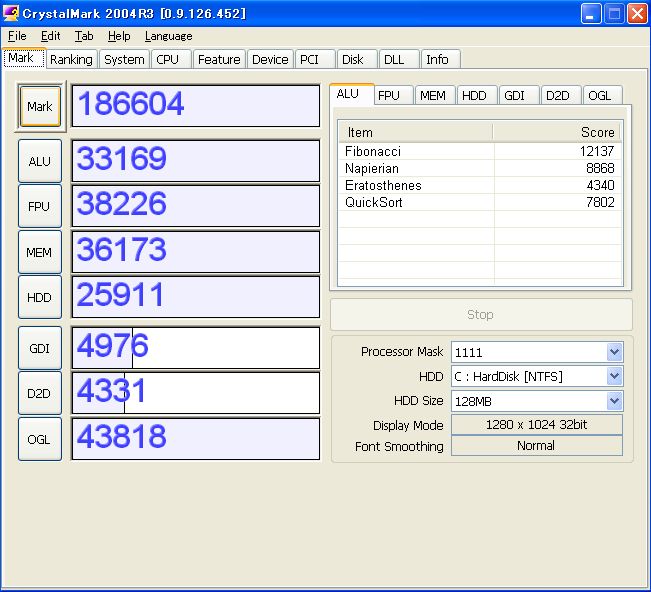Open the File menu

(x=17, y=36)
